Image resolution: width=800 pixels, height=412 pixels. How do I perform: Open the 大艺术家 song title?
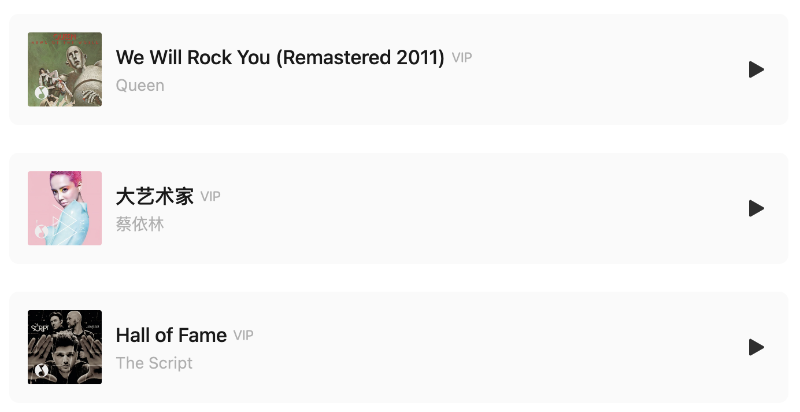pyautogui.click(x=155, y=197)
